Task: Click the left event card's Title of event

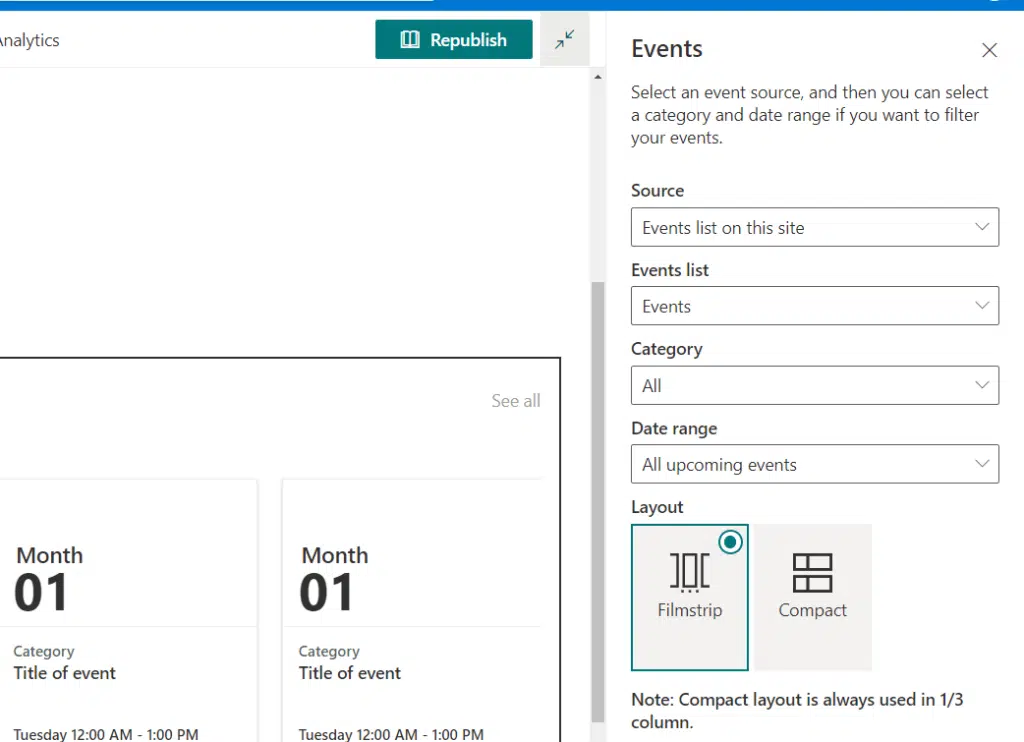Action: (65, 673)
